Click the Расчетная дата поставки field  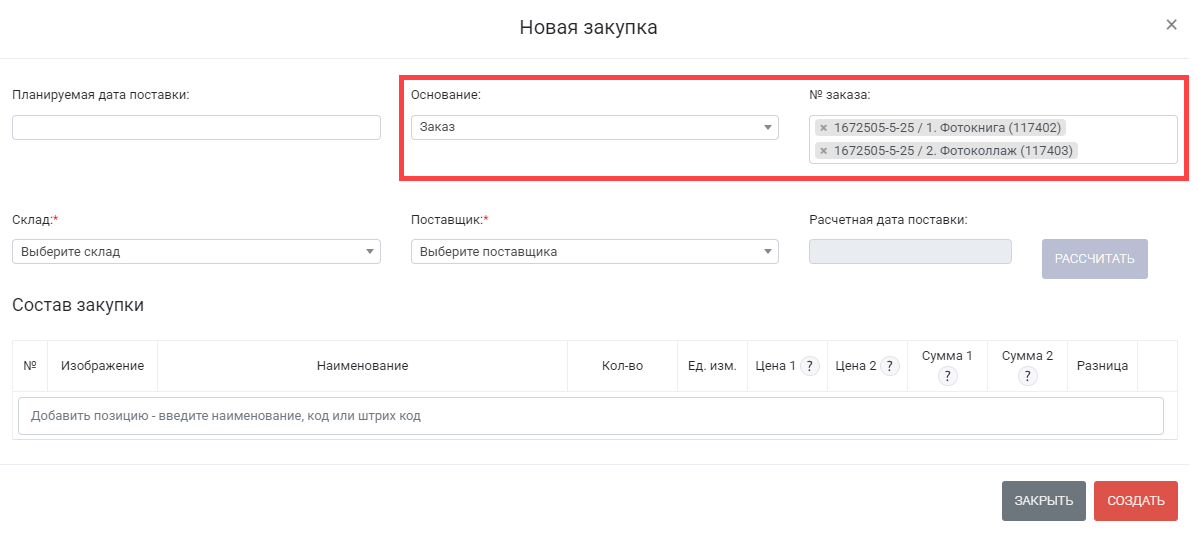[x=910, y=252]
